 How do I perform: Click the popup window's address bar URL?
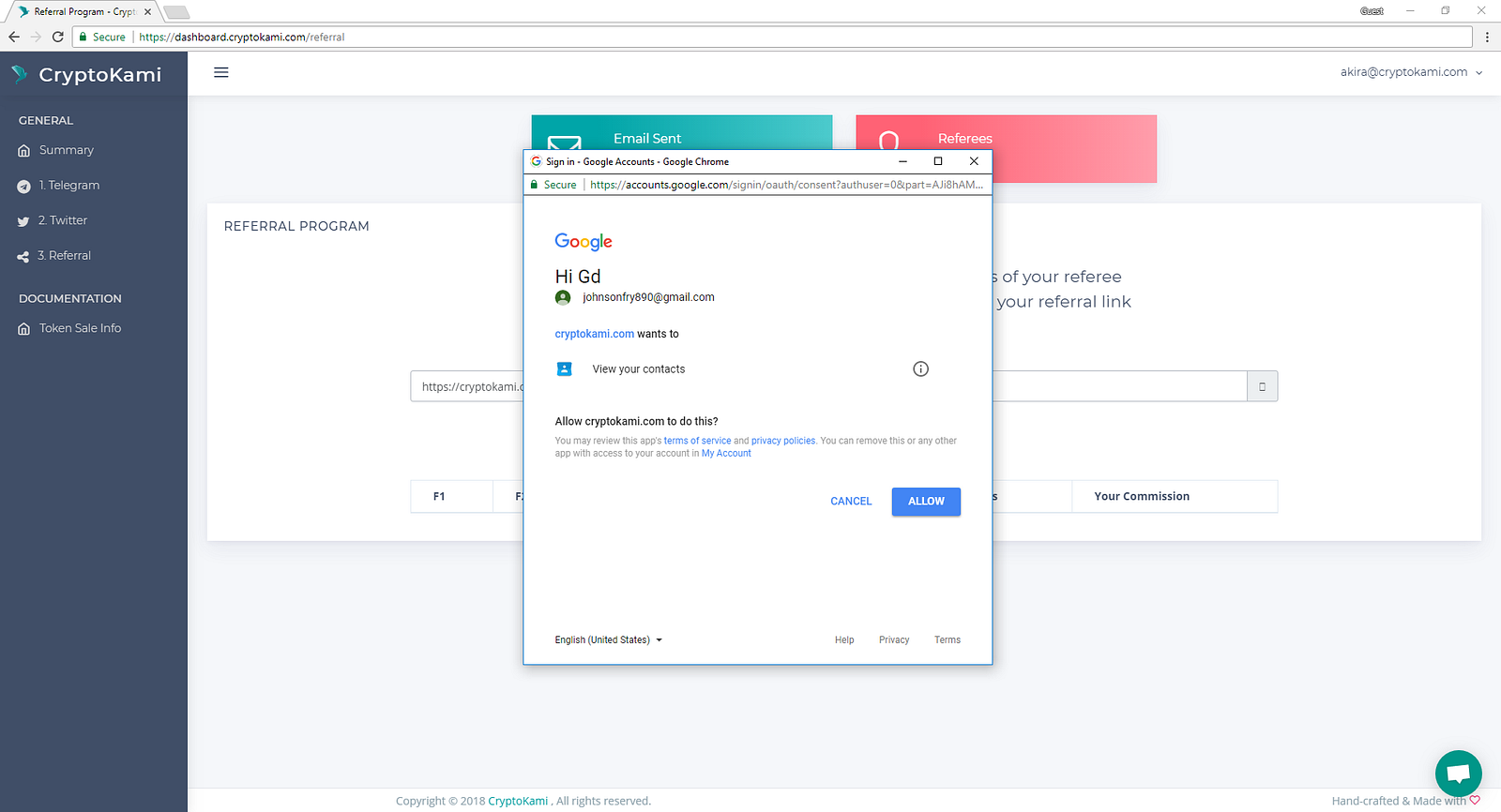click(786, 185)
